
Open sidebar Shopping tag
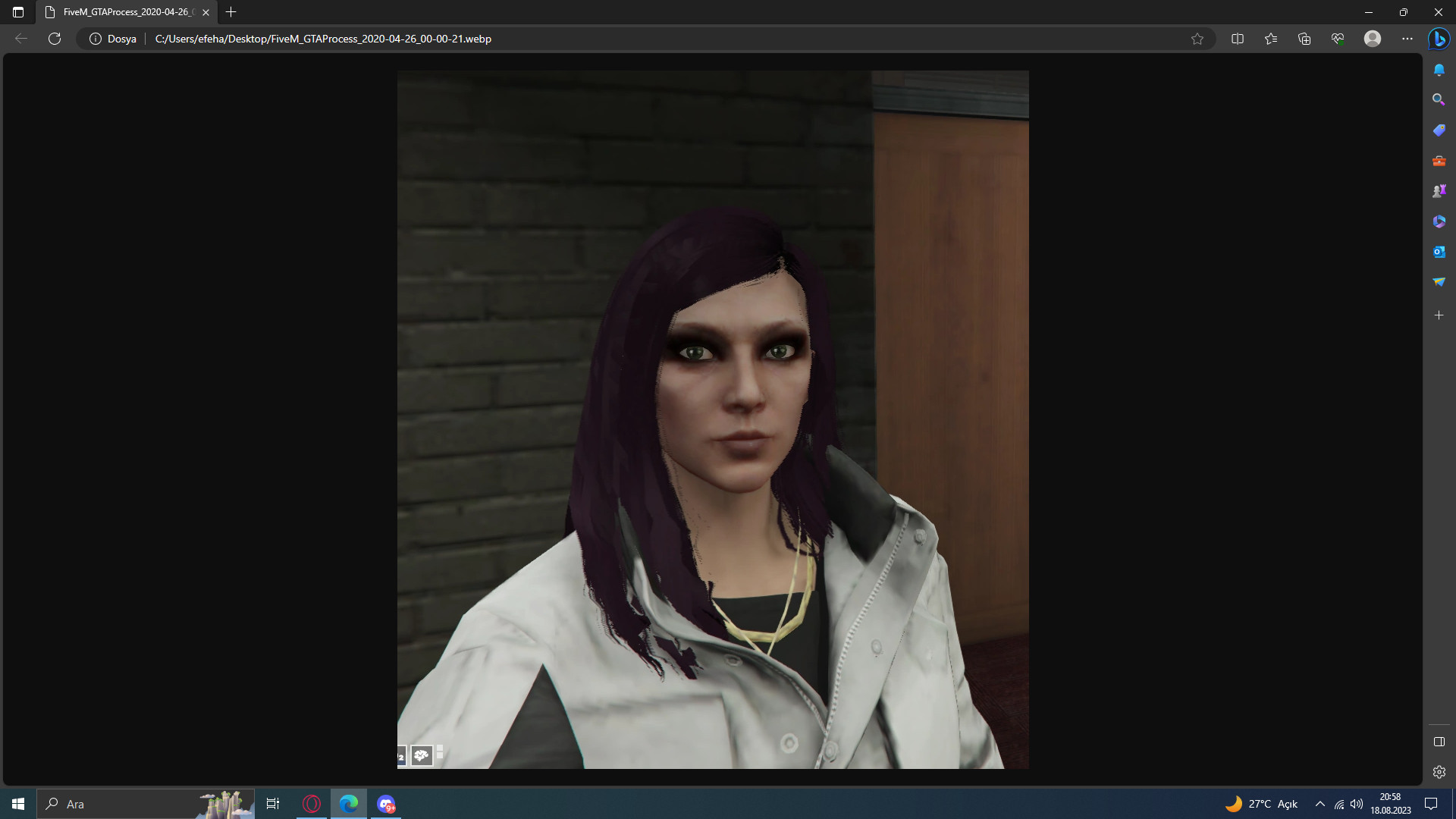coord(1439,130)
